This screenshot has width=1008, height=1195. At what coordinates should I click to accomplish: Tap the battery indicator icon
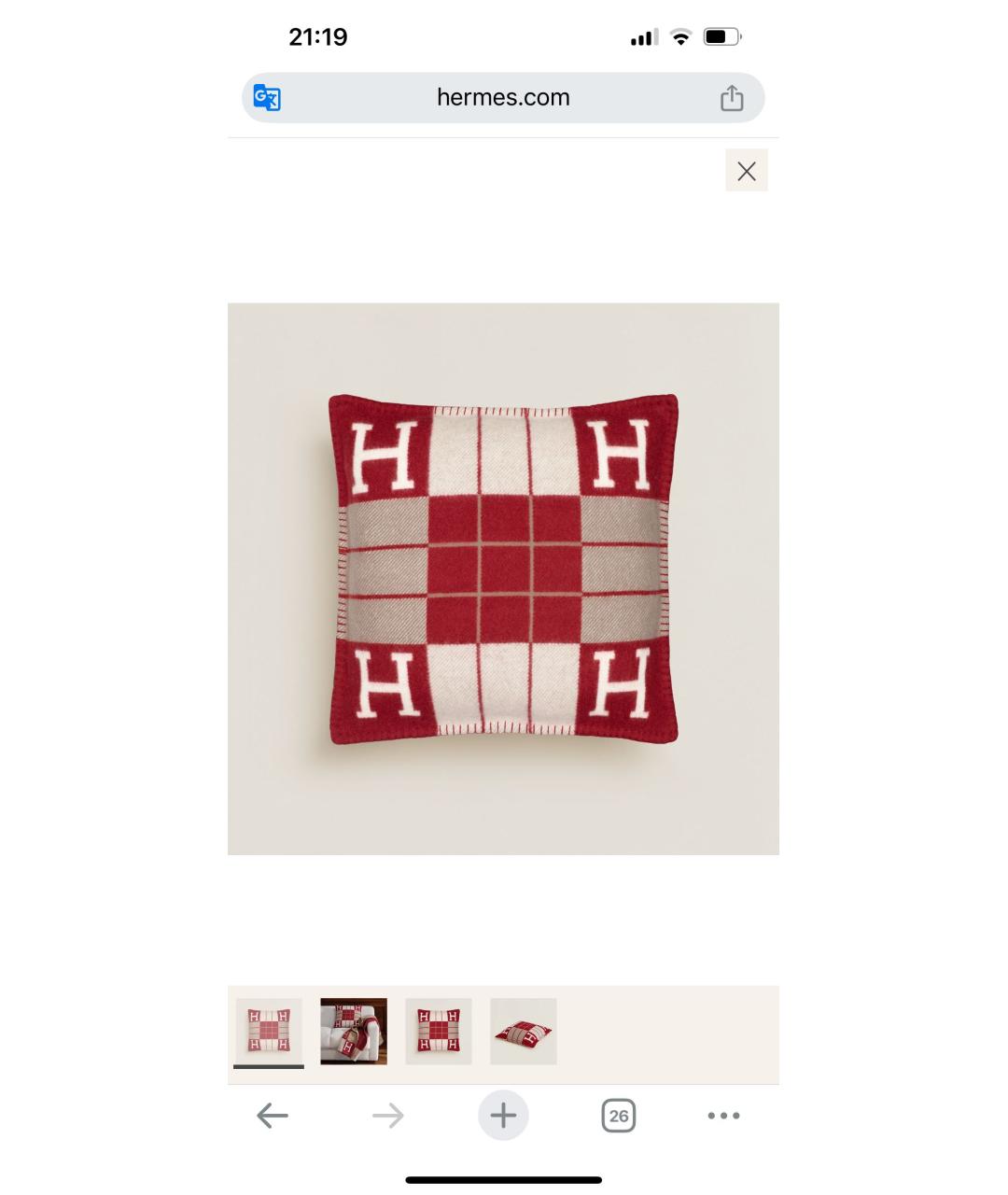point(721,37)
